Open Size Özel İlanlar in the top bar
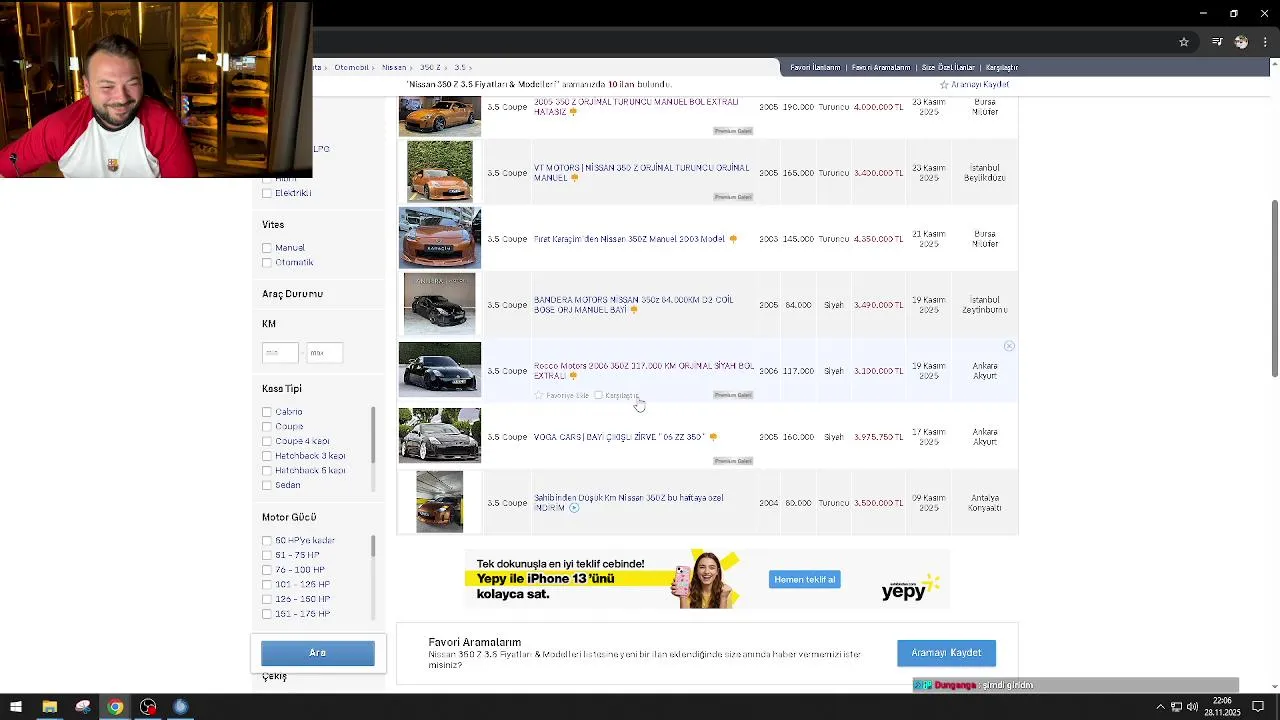This screenshot has height=720, width=1280. click(948, 67)
